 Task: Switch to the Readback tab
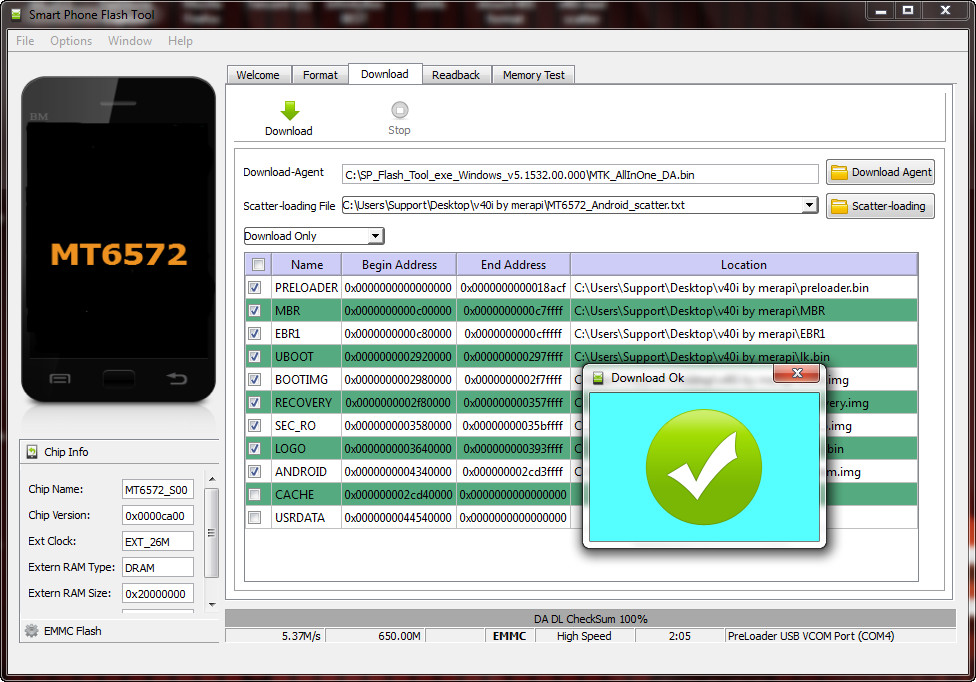(456, 75)
